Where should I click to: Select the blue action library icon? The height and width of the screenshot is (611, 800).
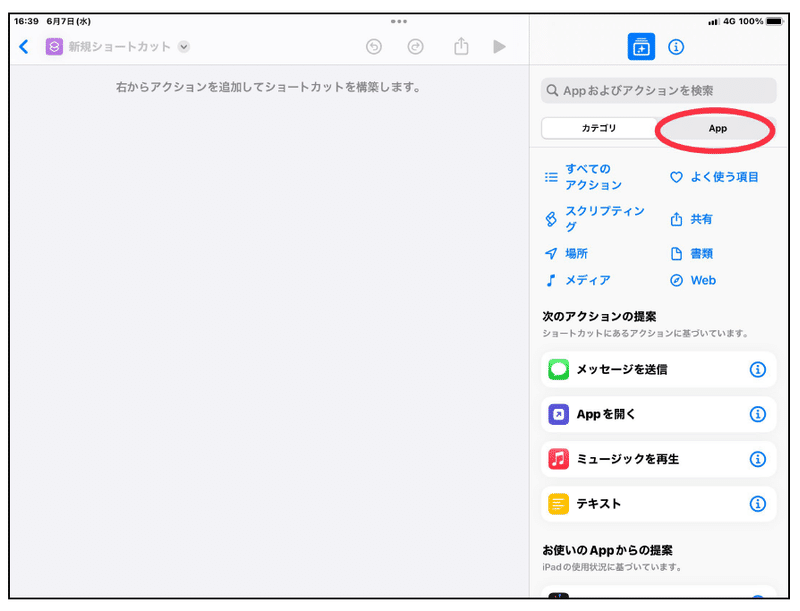(641, 47)
